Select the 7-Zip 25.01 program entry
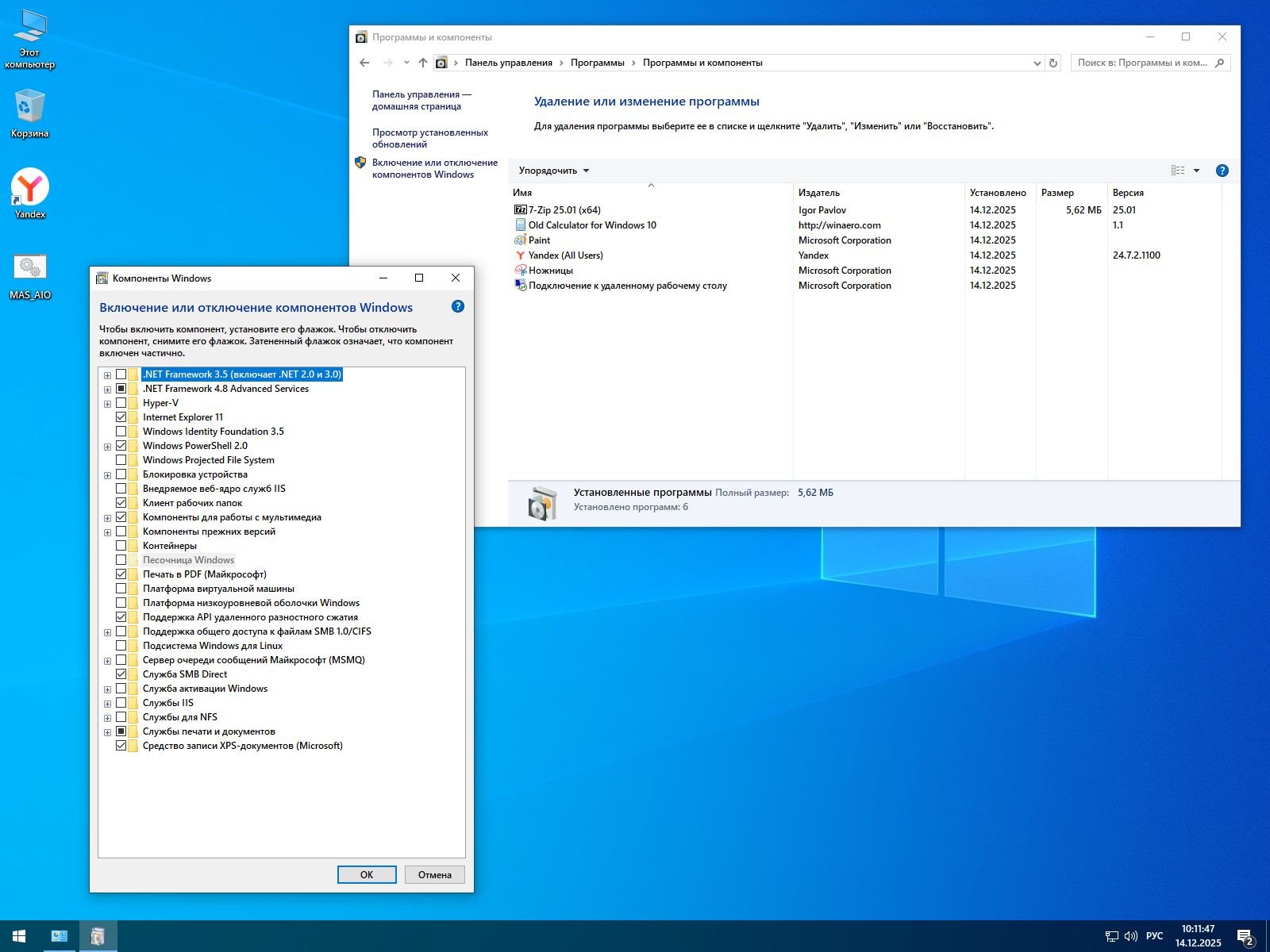1270x952 pixels. (x=564, y=210)
